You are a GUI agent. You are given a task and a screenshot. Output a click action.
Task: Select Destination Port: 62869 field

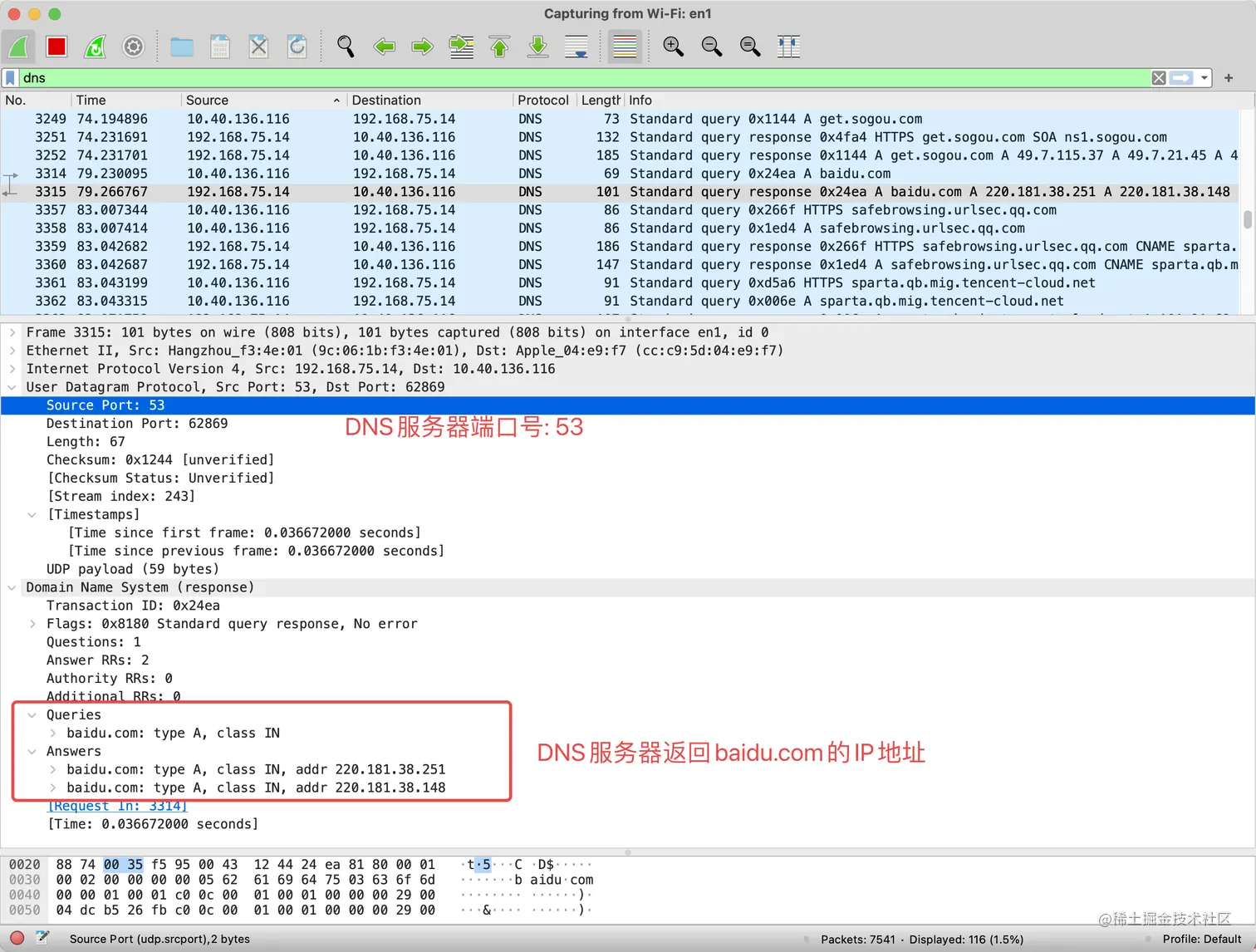(137, 424)
